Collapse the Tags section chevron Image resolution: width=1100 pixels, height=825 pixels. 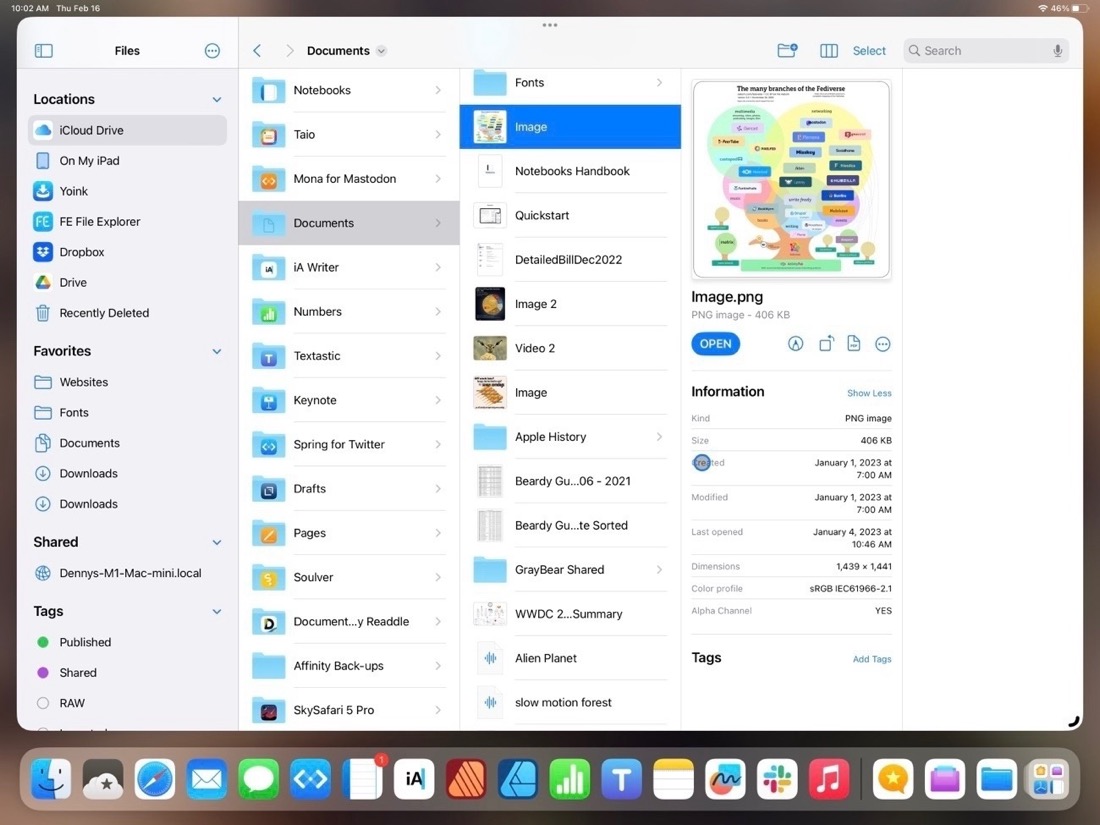(x=216, y=610)
